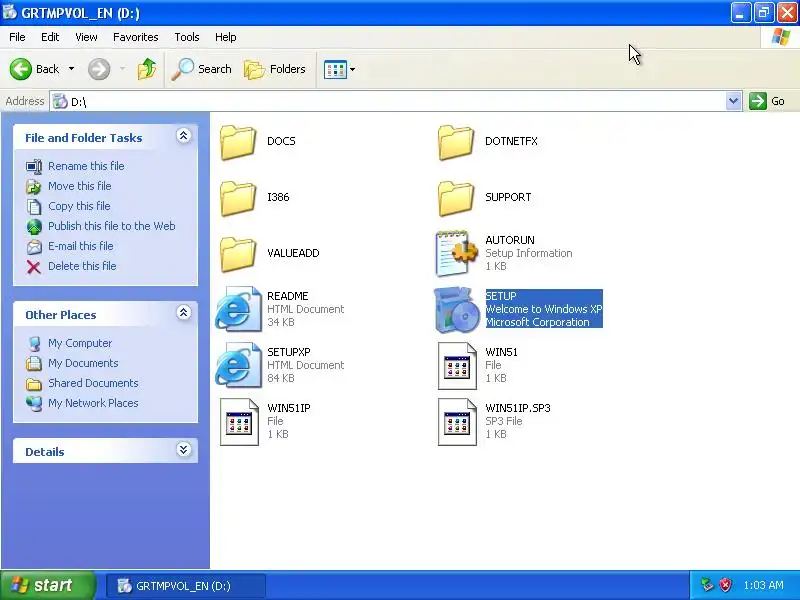
Task: Select the DOCS folder icon
Action: 238,142
